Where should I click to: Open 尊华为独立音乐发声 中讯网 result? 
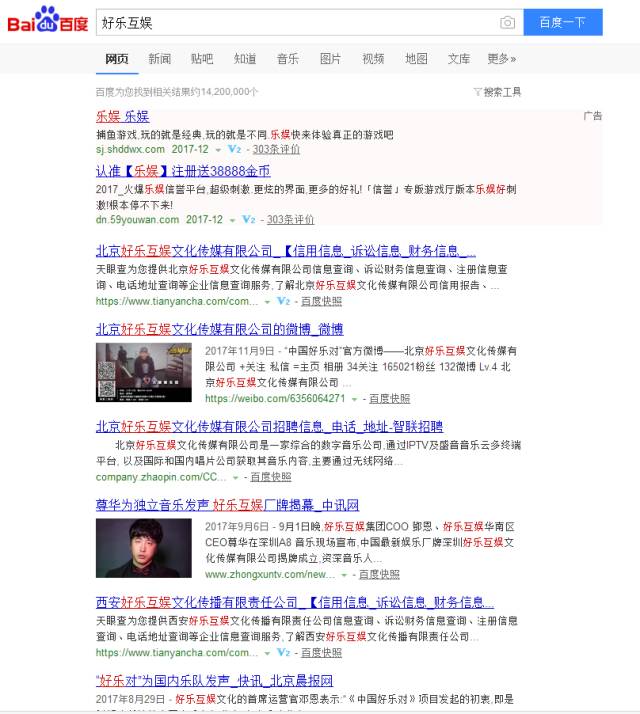227,505
